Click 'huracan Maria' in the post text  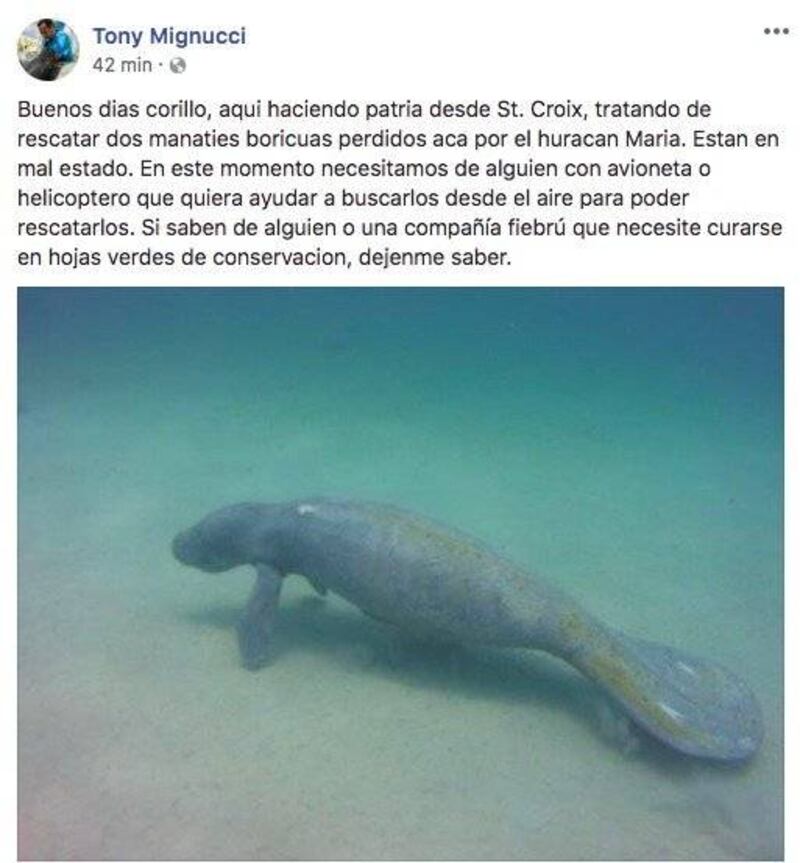click(611, 139)
